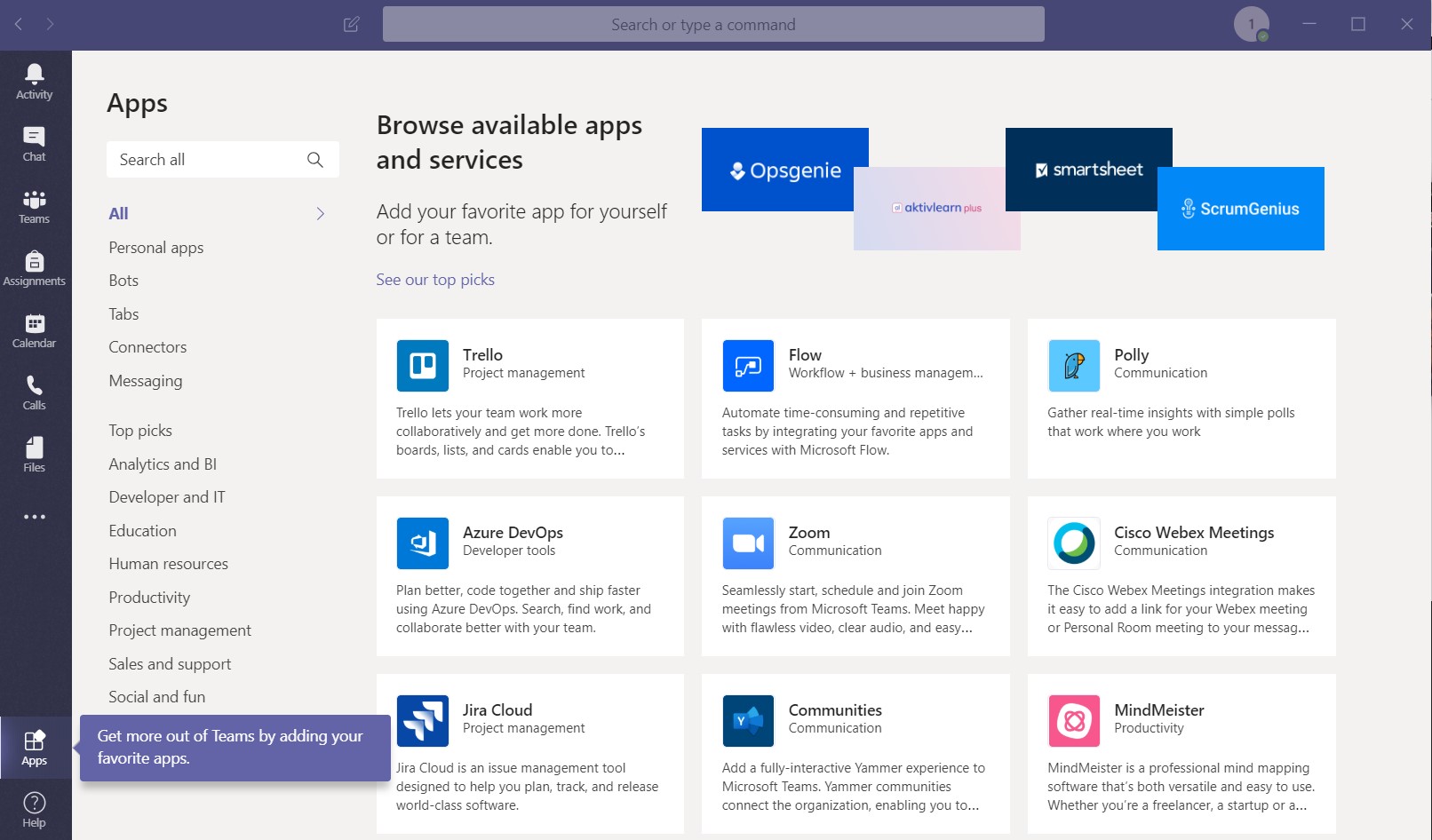Open Project management category

tap(179, 630)
